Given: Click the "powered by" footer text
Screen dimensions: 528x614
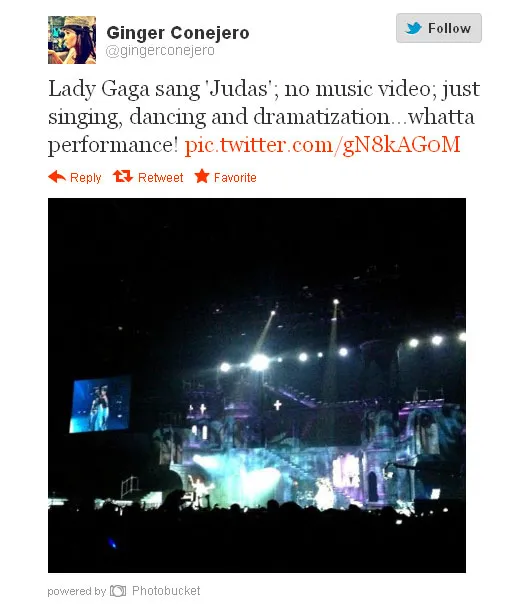Looking at the screenshot, I should tap(77, 591).
